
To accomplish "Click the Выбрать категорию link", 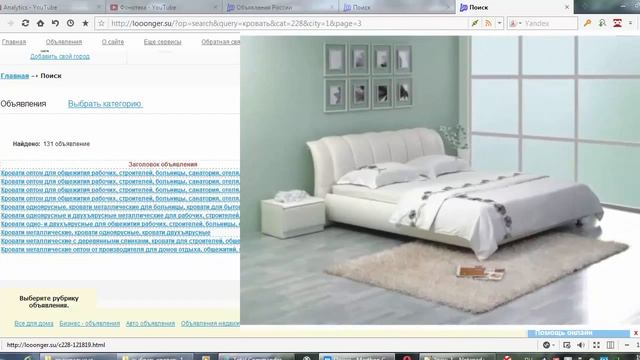I will point(105,104).
